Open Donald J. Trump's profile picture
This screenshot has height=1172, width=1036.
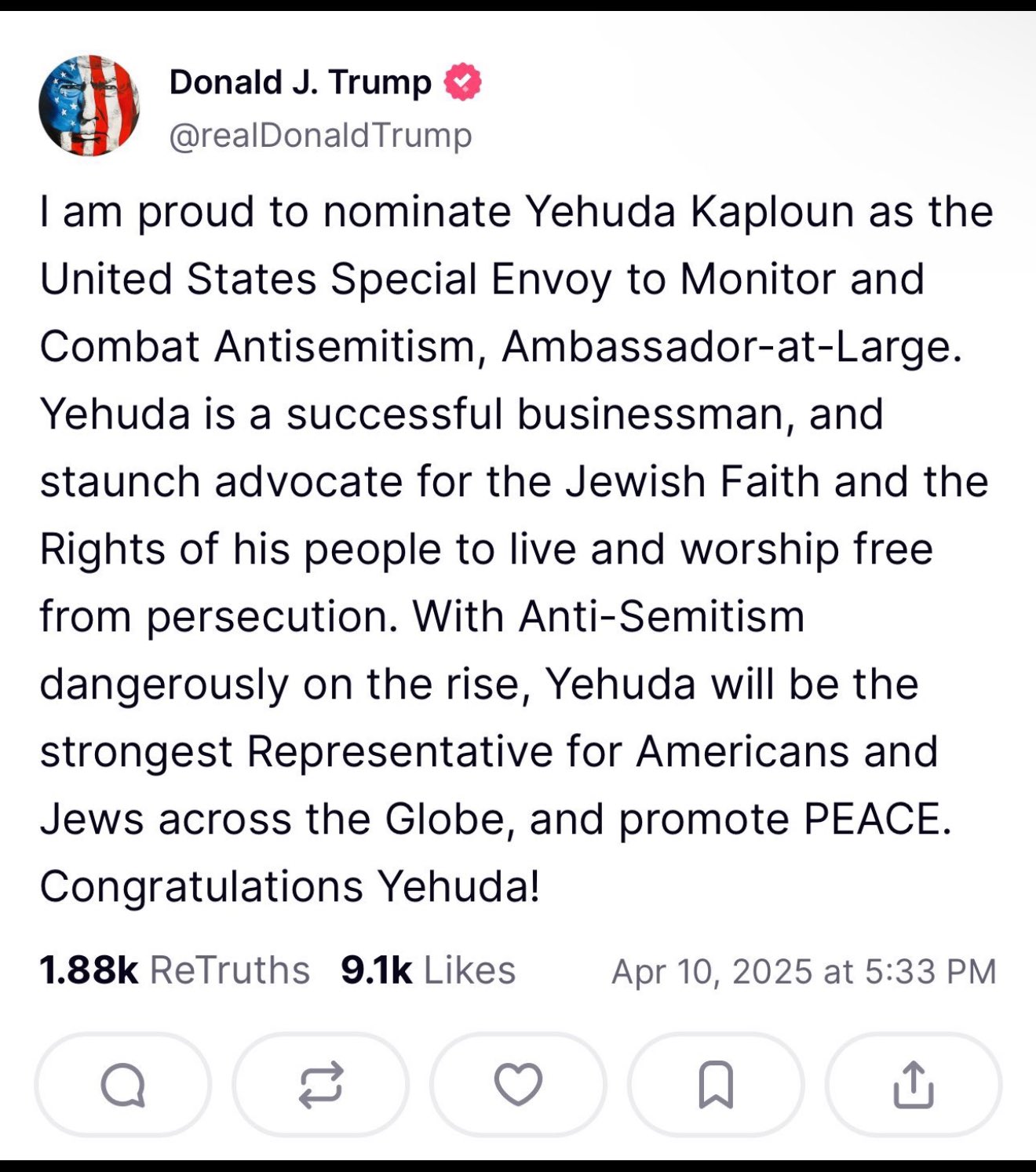(x=89, y=105)
